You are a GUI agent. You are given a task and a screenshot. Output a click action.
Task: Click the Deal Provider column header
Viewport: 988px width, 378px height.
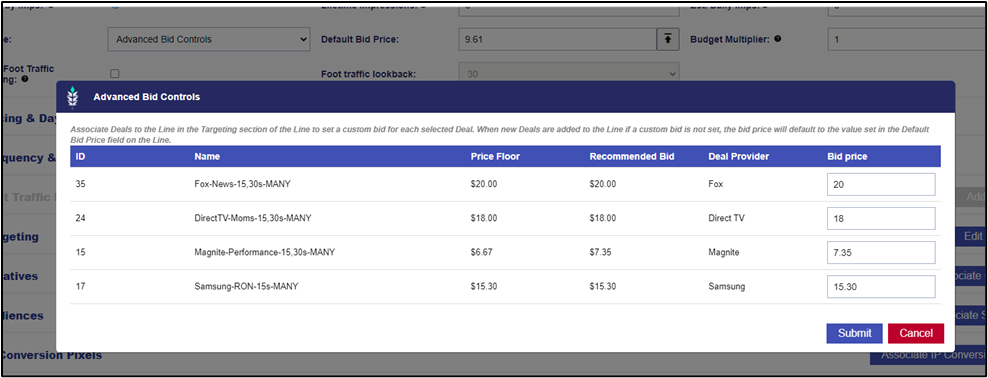point(739,156)
